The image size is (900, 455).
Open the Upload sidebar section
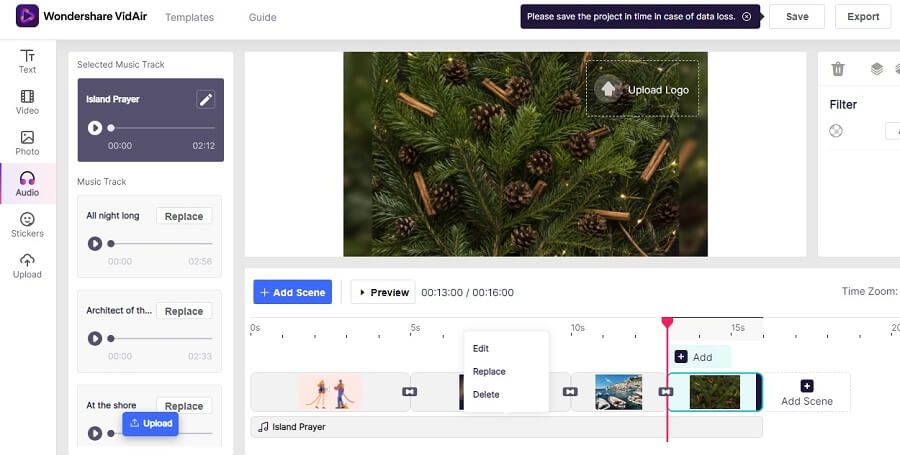27,266
